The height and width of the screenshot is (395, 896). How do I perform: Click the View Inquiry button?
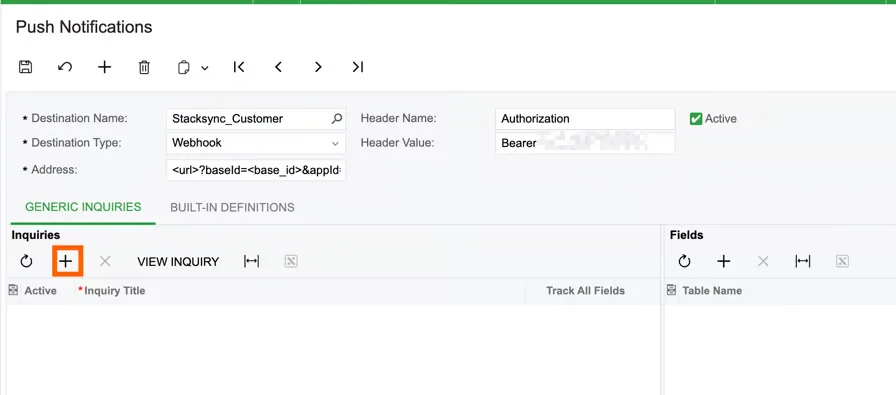tap(178, 262)
